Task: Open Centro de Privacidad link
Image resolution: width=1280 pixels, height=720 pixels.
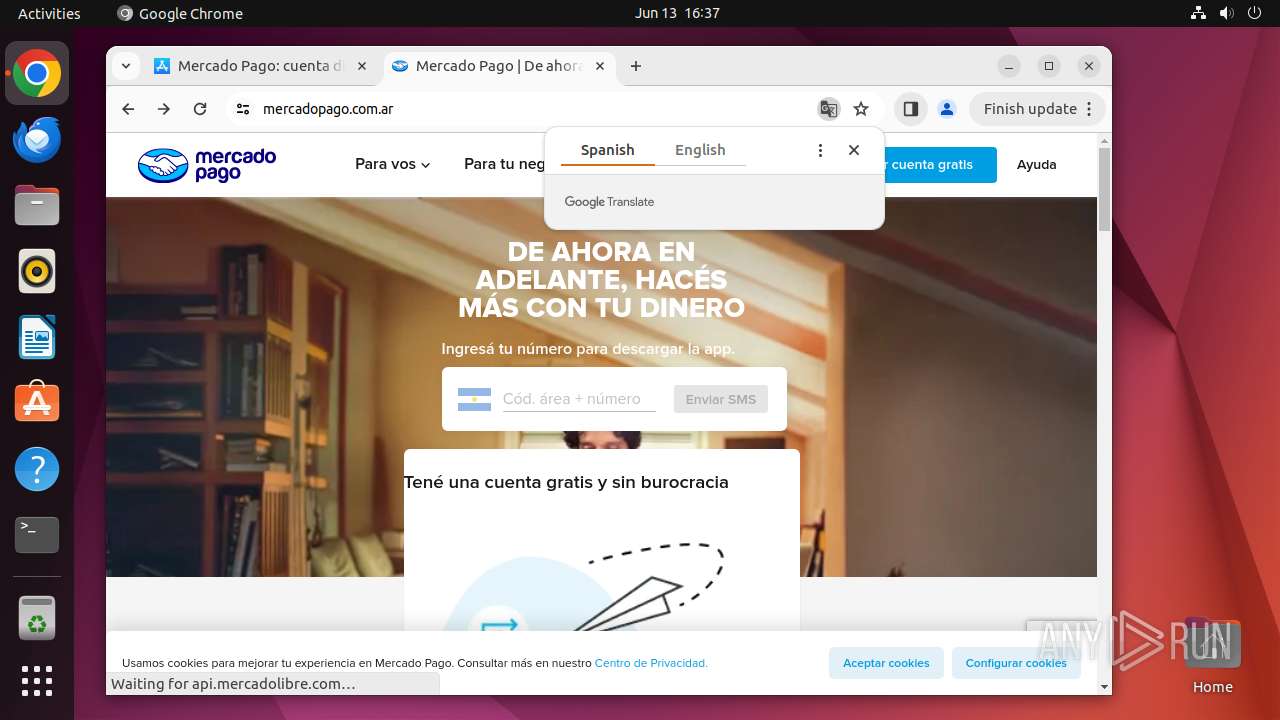Action: click(x=651, y=663)
